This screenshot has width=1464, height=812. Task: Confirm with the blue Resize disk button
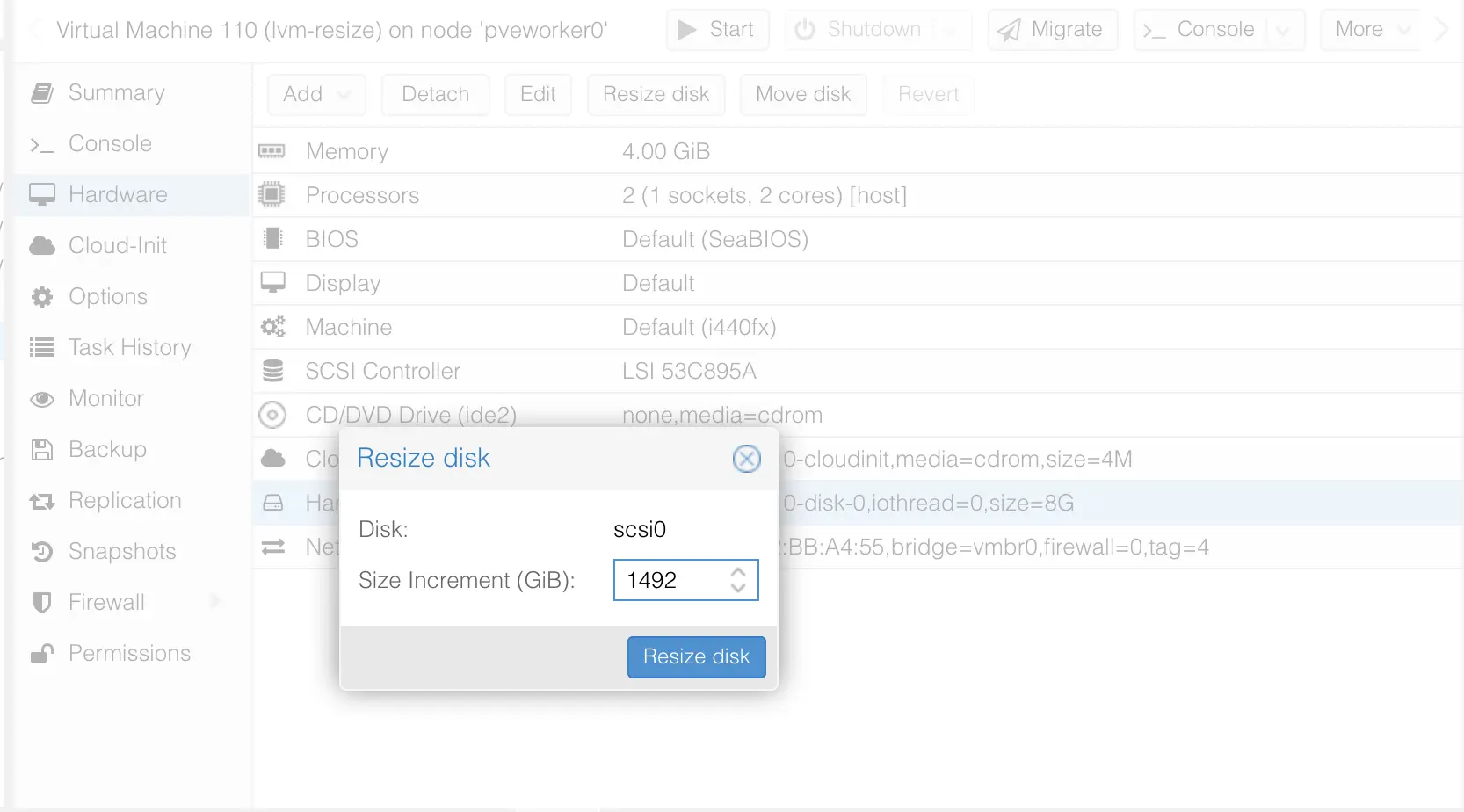(x=697, y=656)
